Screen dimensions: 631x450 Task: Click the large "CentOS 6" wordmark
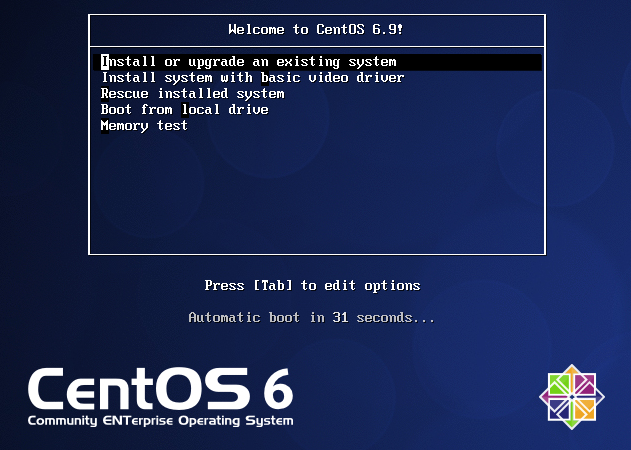[x=160, y=388]
